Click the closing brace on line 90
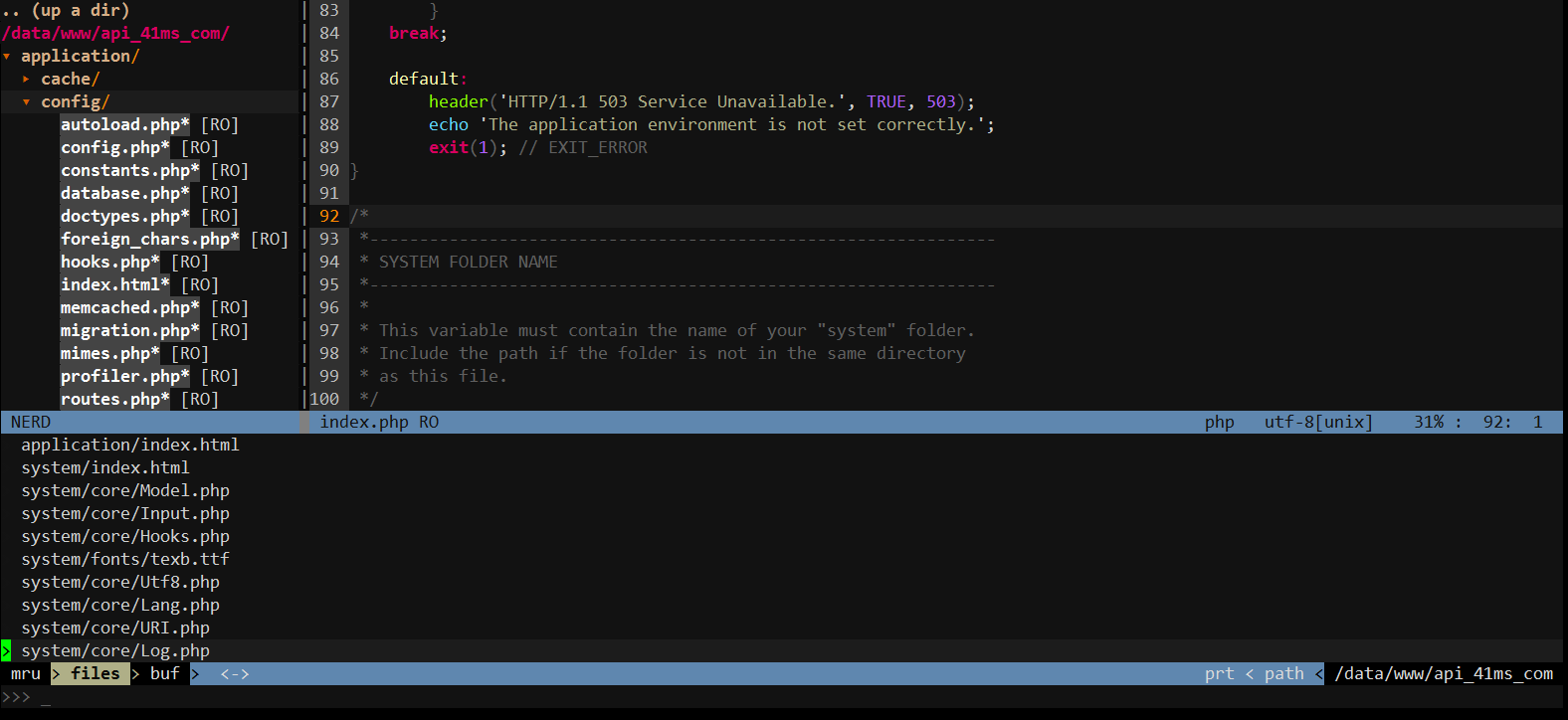 click(x=354, y=171)
